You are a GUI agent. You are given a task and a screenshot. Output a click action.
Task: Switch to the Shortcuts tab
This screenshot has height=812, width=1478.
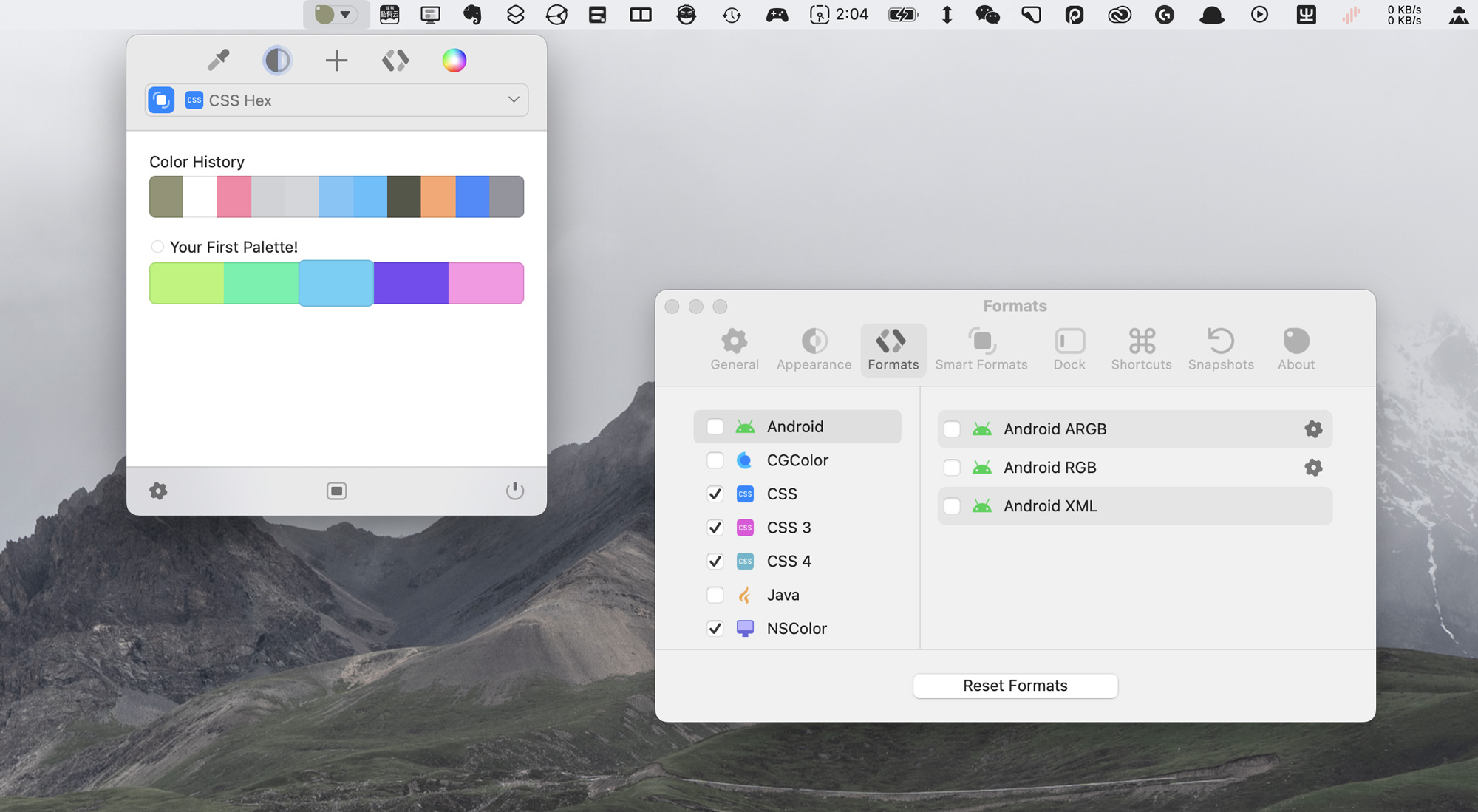point(1141,349)
